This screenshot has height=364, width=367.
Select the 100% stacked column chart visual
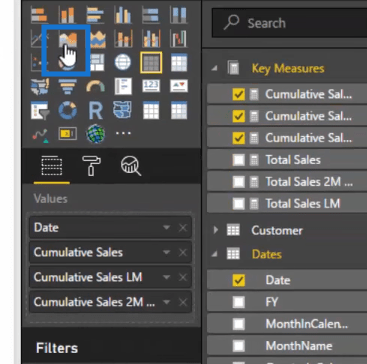click(179, 15)
